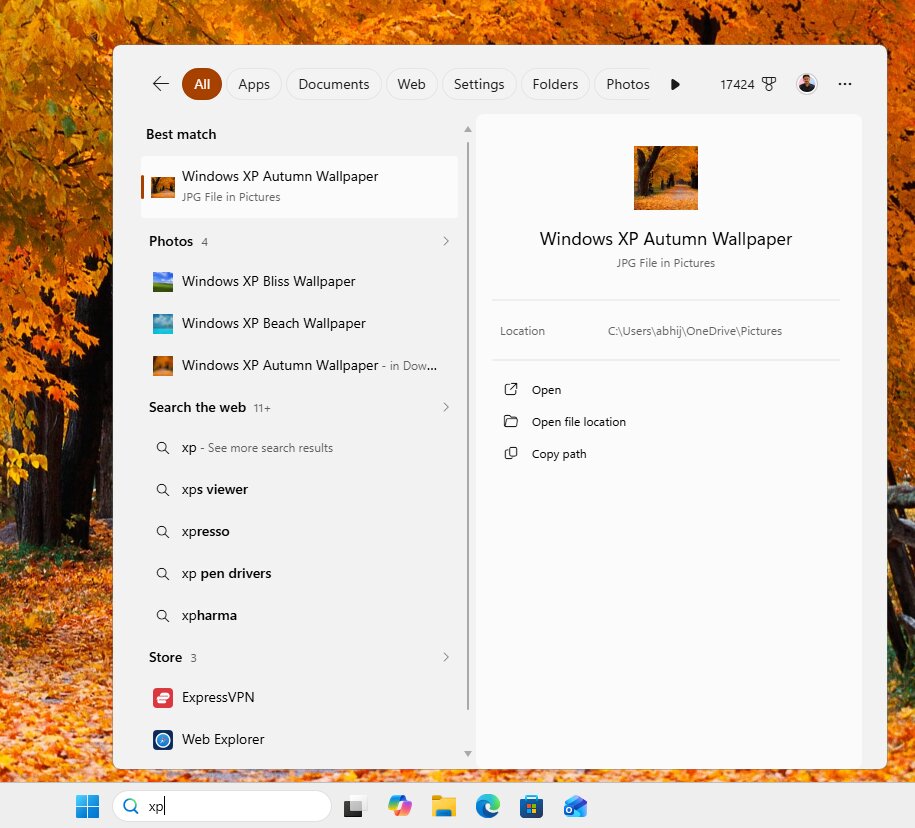This screenshot has height=828, width=915.
Task: Open the Autumn Wallpaper in Downloads result
Action: pos(299,365)
